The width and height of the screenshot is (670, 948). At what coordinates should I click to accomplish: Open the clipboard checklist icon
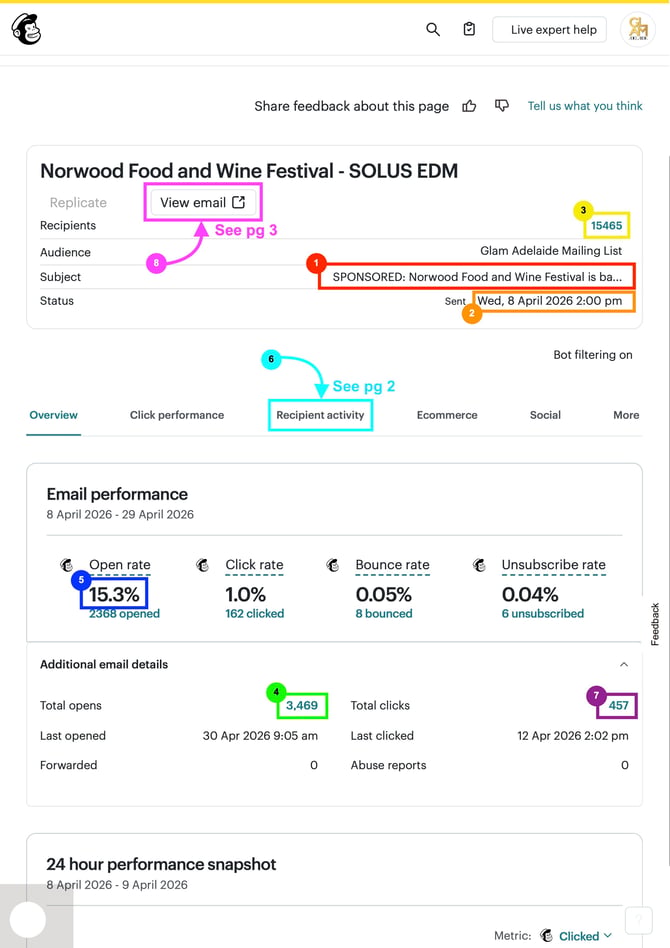click(469, 29)
